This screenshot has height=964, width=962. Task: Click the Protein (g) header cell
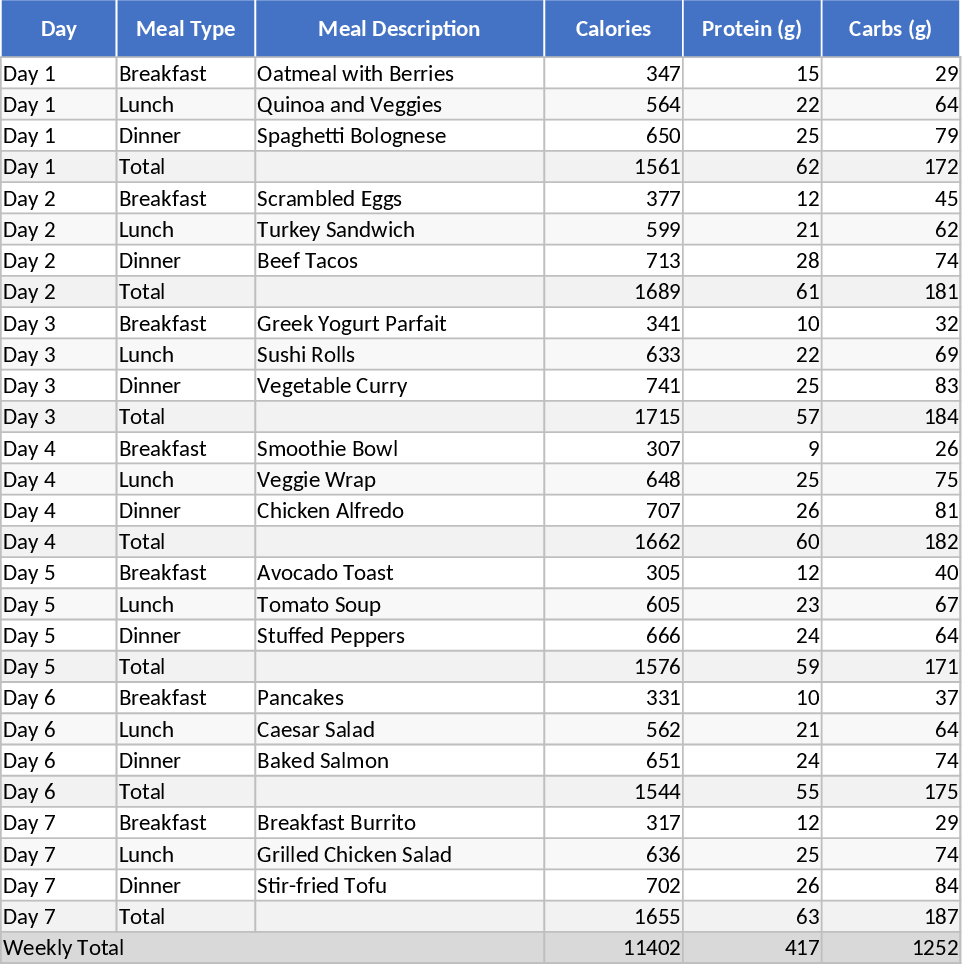tap(752, 29)
